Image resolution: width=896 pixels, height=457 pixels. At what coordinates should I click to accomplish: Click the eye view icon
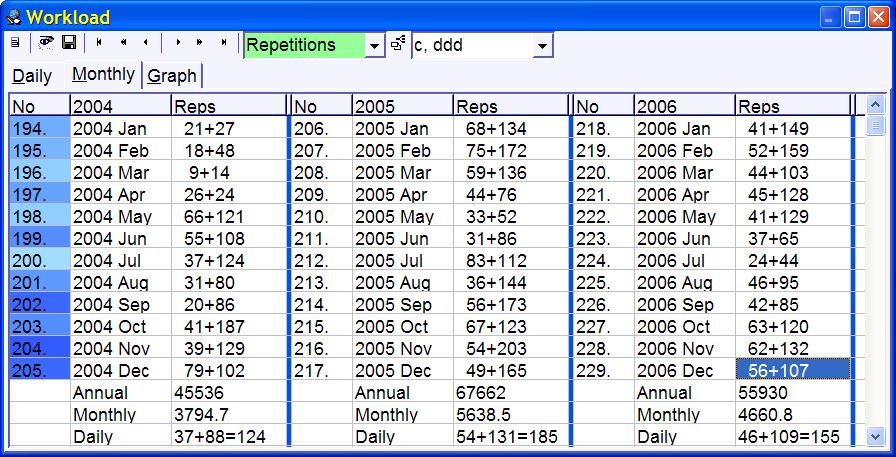(x=46, y=42)
